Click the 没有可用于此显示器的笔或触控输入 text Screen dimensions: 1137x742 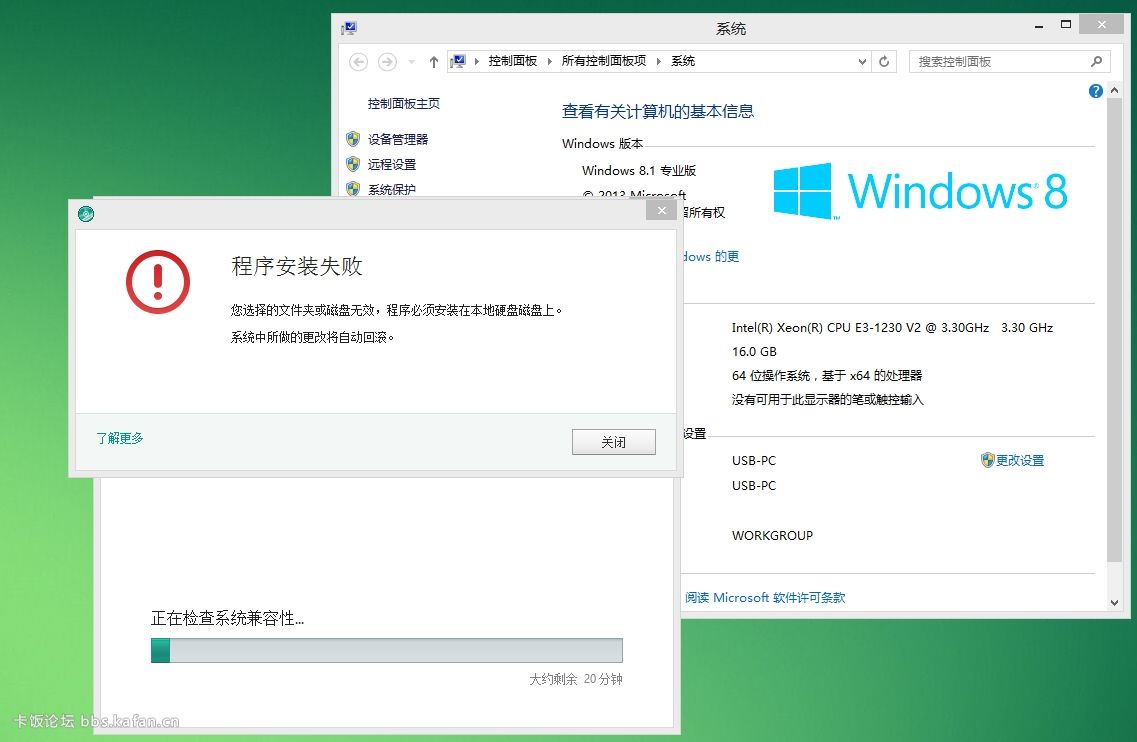pos(827,400)
